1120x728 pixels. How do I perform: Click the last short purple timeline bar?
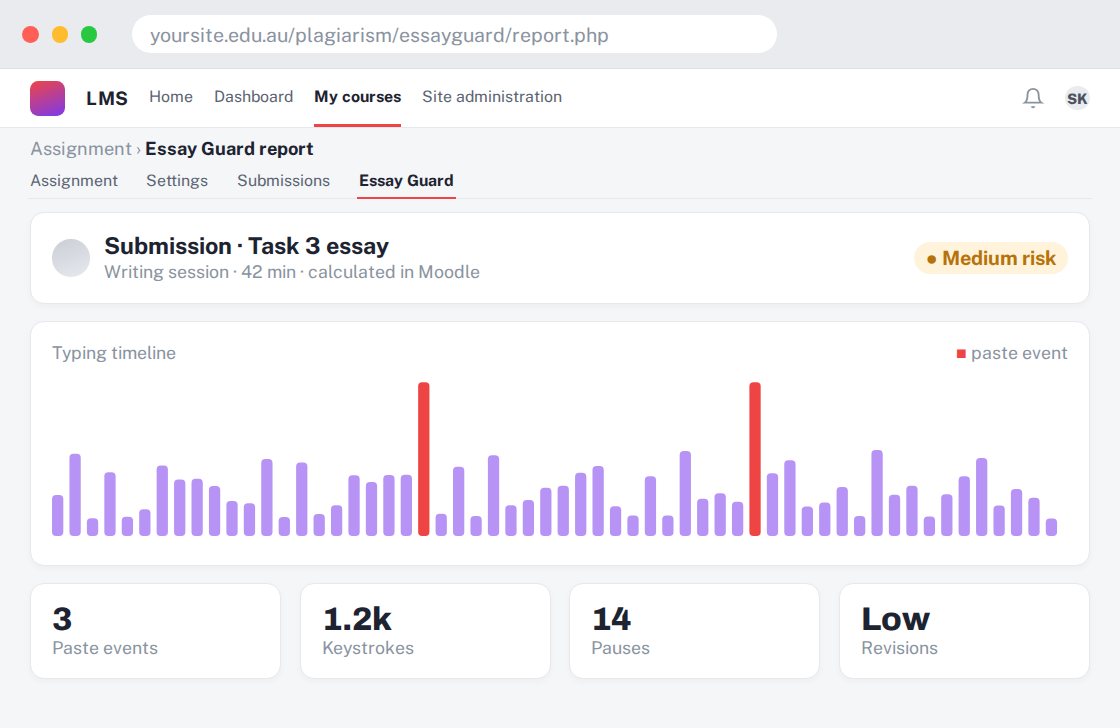point(1051,527)
